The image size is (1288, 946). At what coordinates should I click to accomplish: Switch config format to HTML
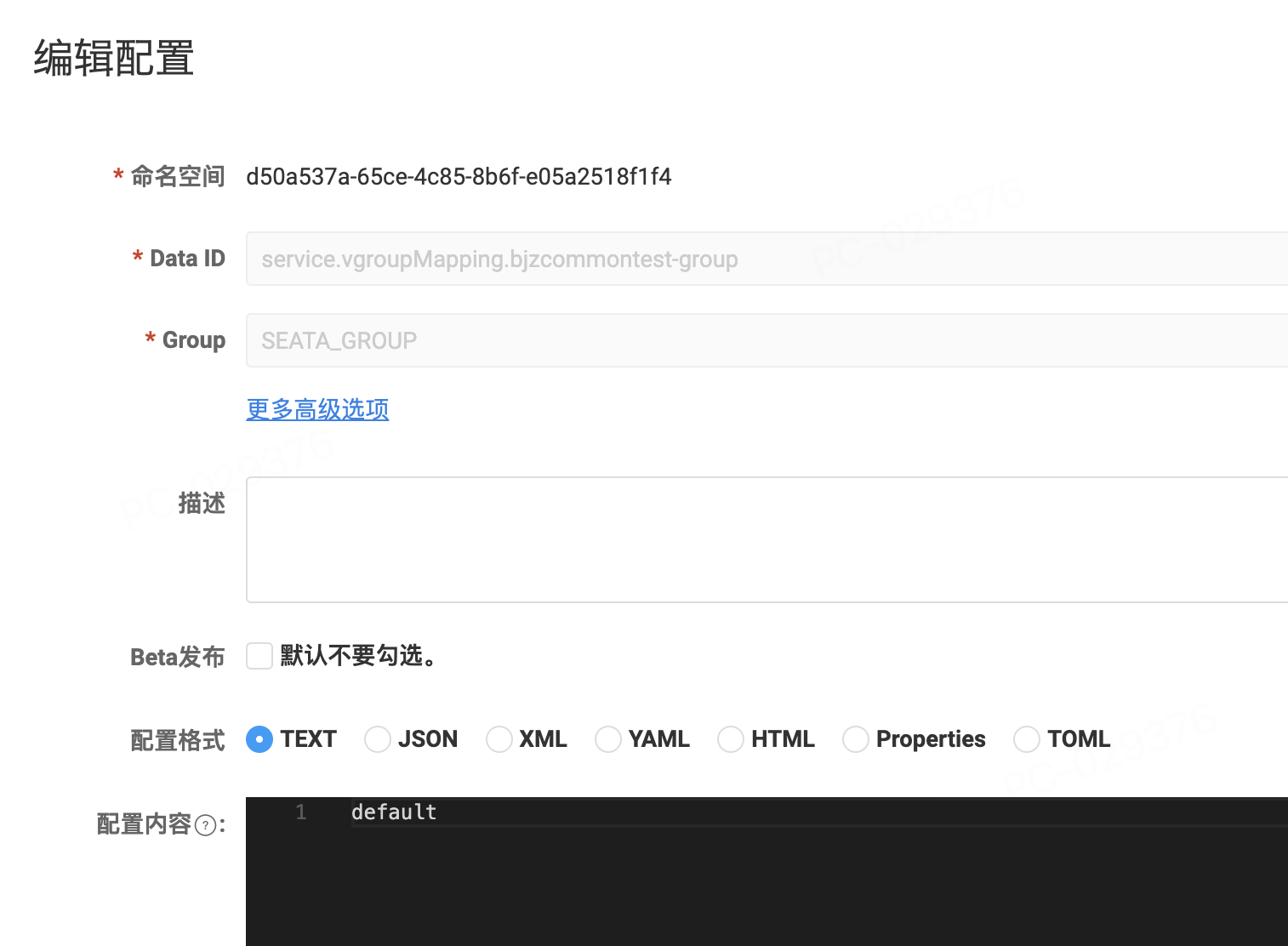coord(731,739)
